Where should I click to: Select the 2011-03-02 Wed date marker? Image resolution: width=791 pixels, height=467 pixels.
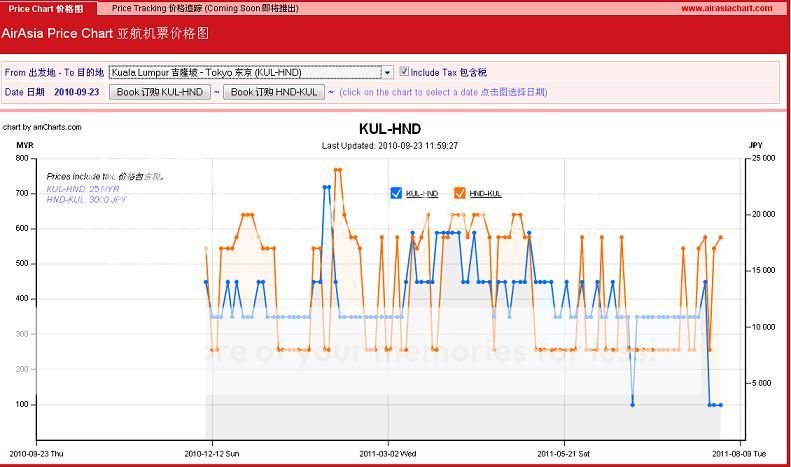tap(388, 452)
